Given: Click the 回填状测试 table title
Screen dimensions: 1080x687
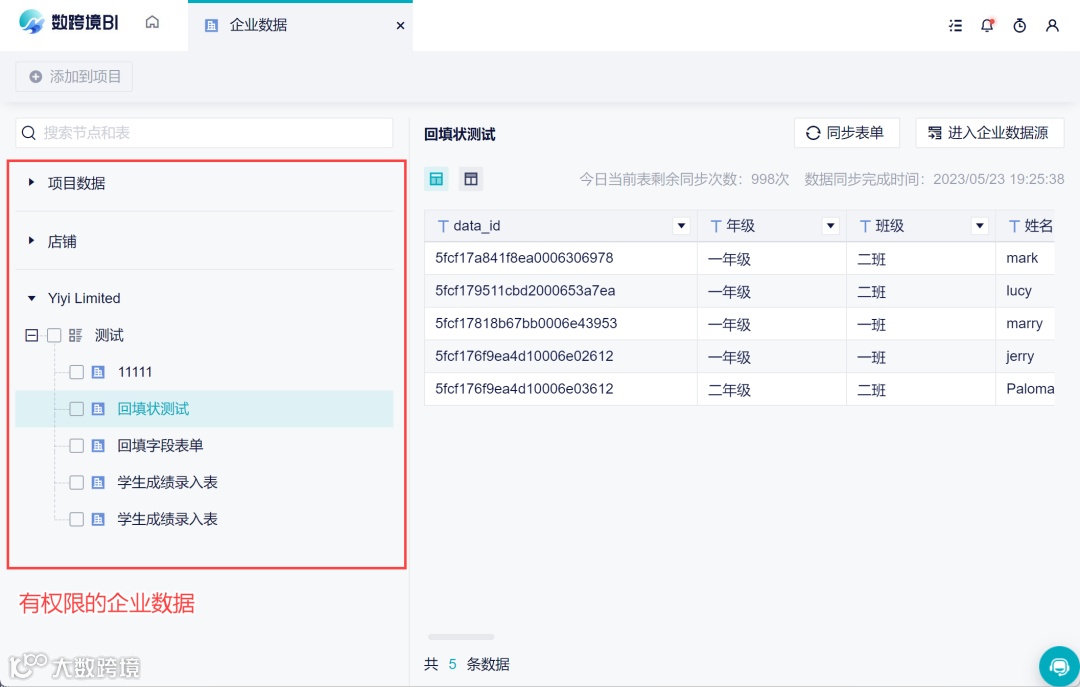Looking at the screenshot, I should (459, 134).
